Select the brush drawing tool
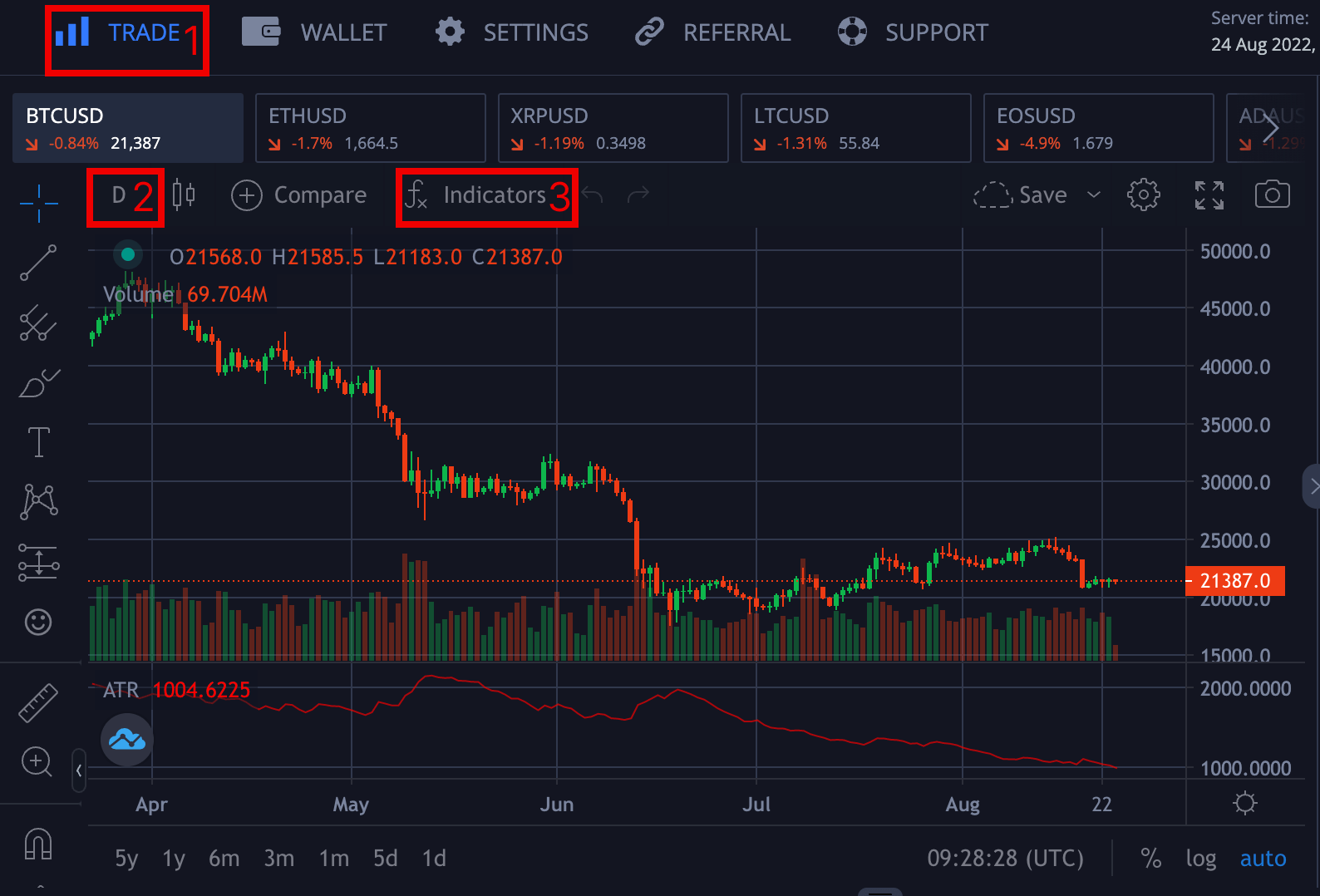 (x=38, y=383)
